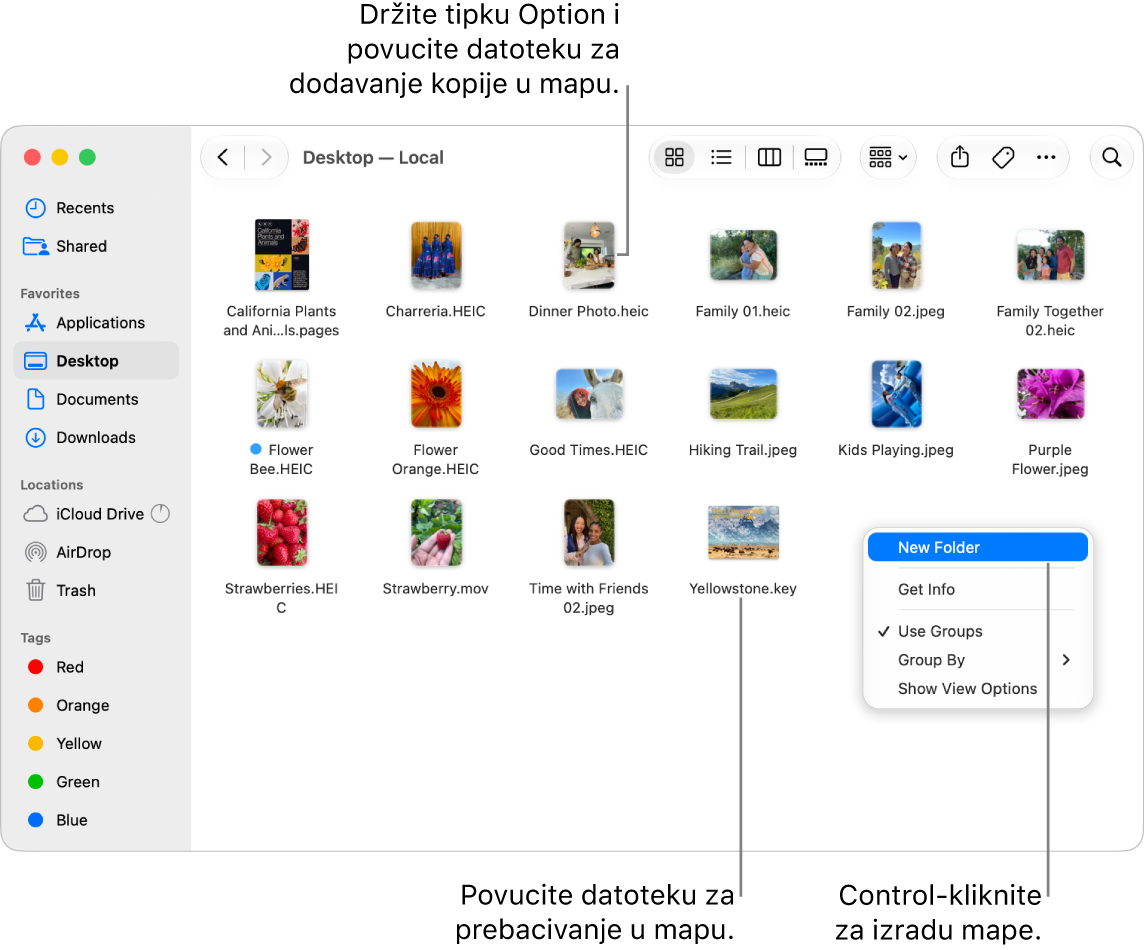Expand the Group By submenu
Image resolution: width=1144 pixels, height=950 pixels.
pyautogui.click(x=977, y=660)
